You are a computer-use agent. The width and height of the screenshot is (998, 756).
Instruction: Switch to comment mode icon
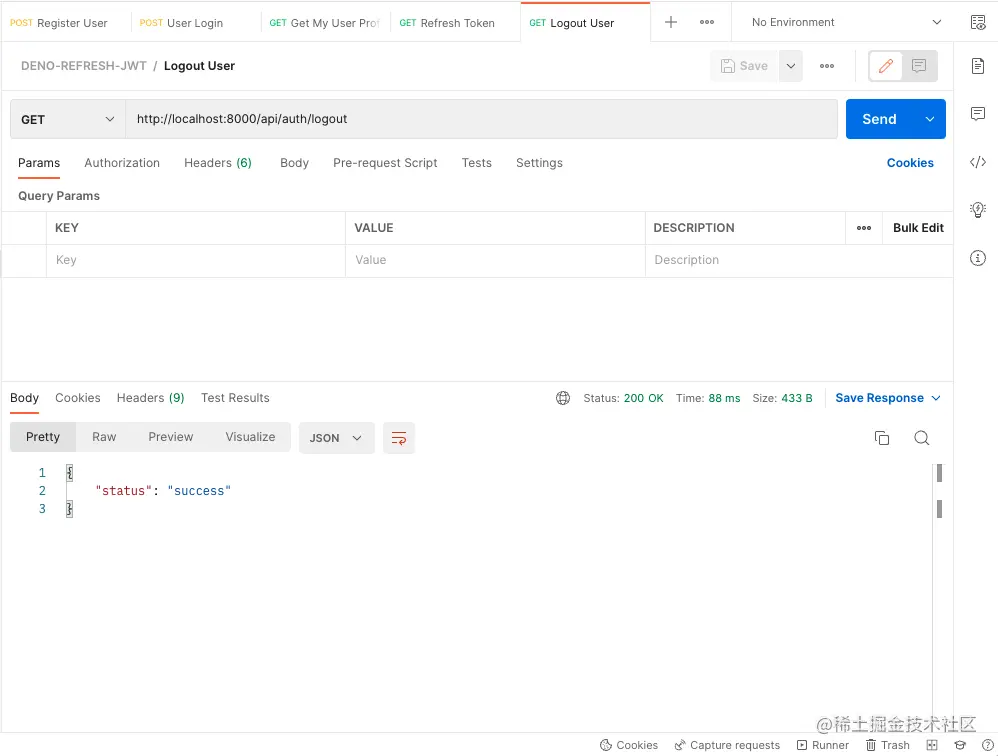(919, 66)
